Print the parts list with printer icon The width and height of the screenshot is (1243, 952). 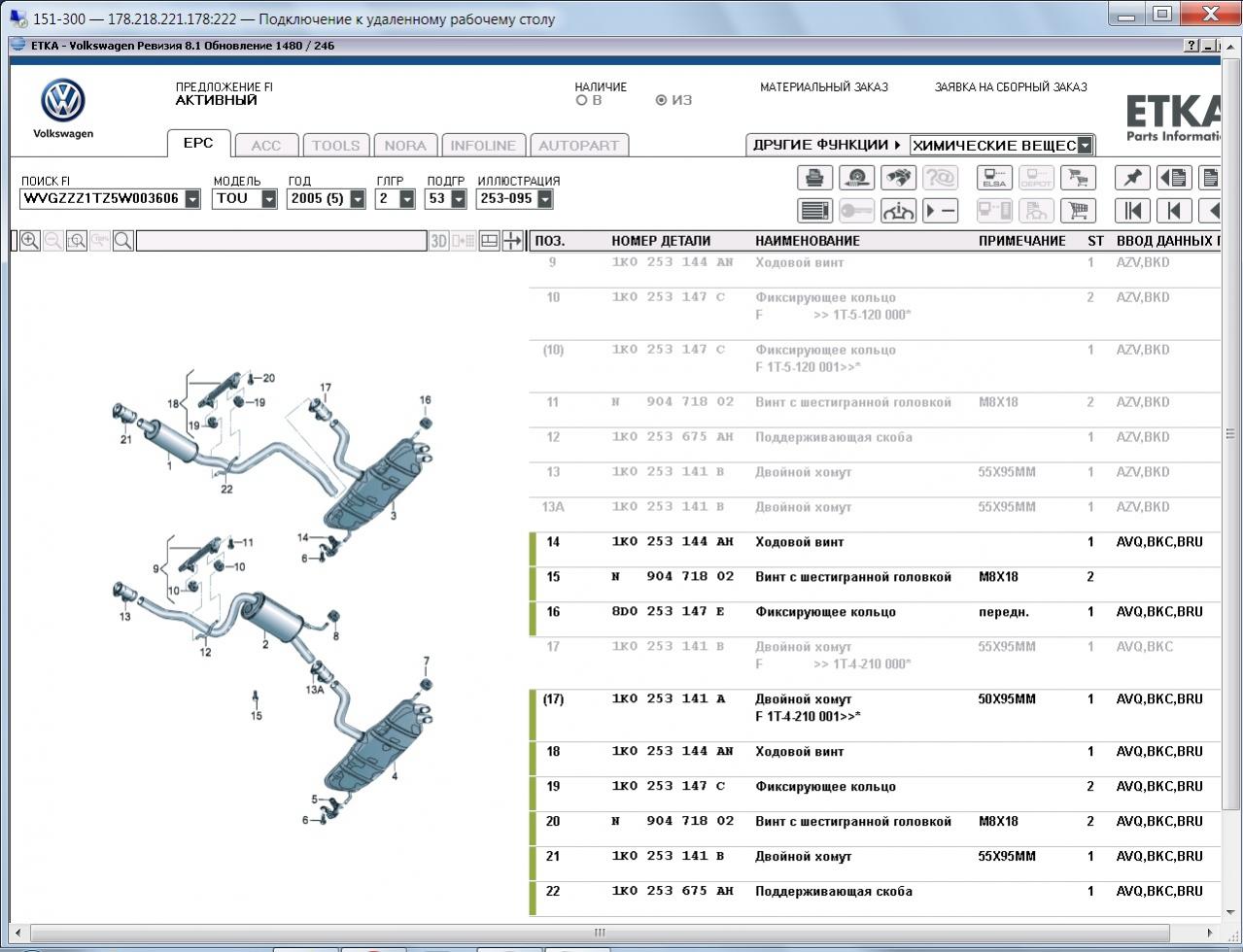pyautogui.click(x=814, y=178)
